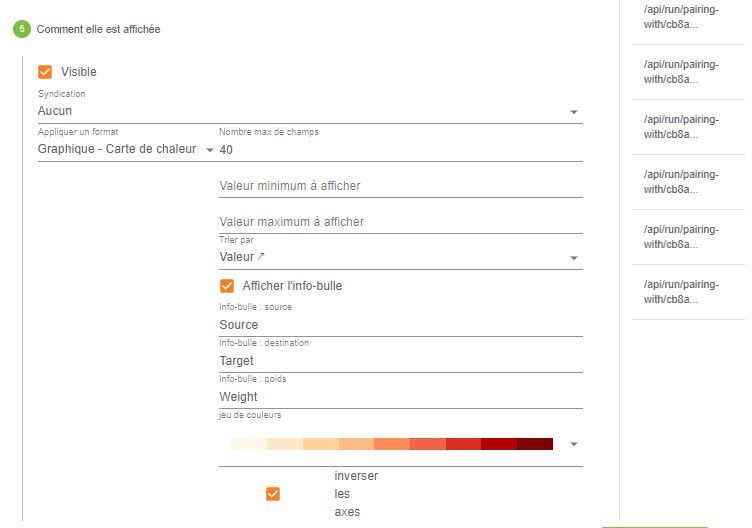This screenshot has width=752, height=528.
Task: Click the Info-bulle destination Target field
Action: pyautogui.click(x=400, y=361)
